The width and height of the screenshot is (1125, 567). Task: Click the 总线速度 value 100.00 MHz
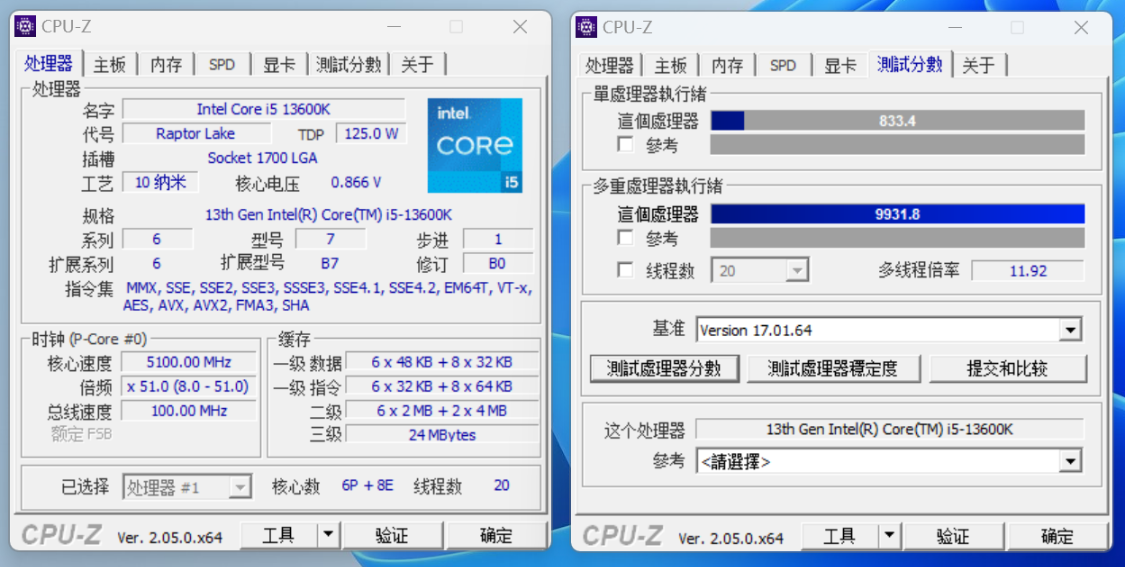pos(189,411)
